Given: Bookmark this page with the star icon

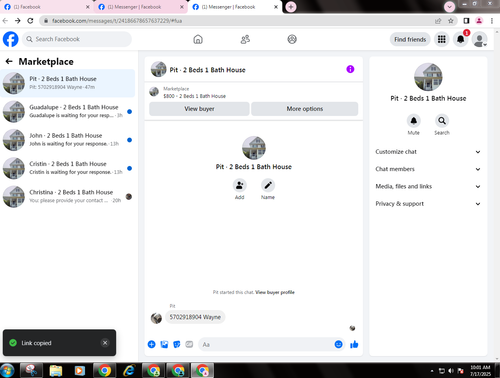Looking at the screenshot, I should click(451, 21).
